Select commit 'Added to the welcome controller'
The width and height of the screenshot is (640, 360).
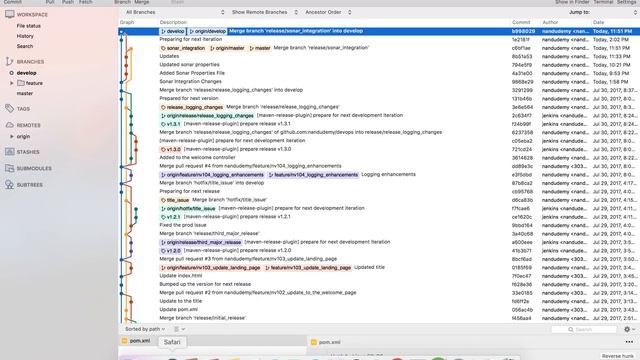(x=379, y=158)
